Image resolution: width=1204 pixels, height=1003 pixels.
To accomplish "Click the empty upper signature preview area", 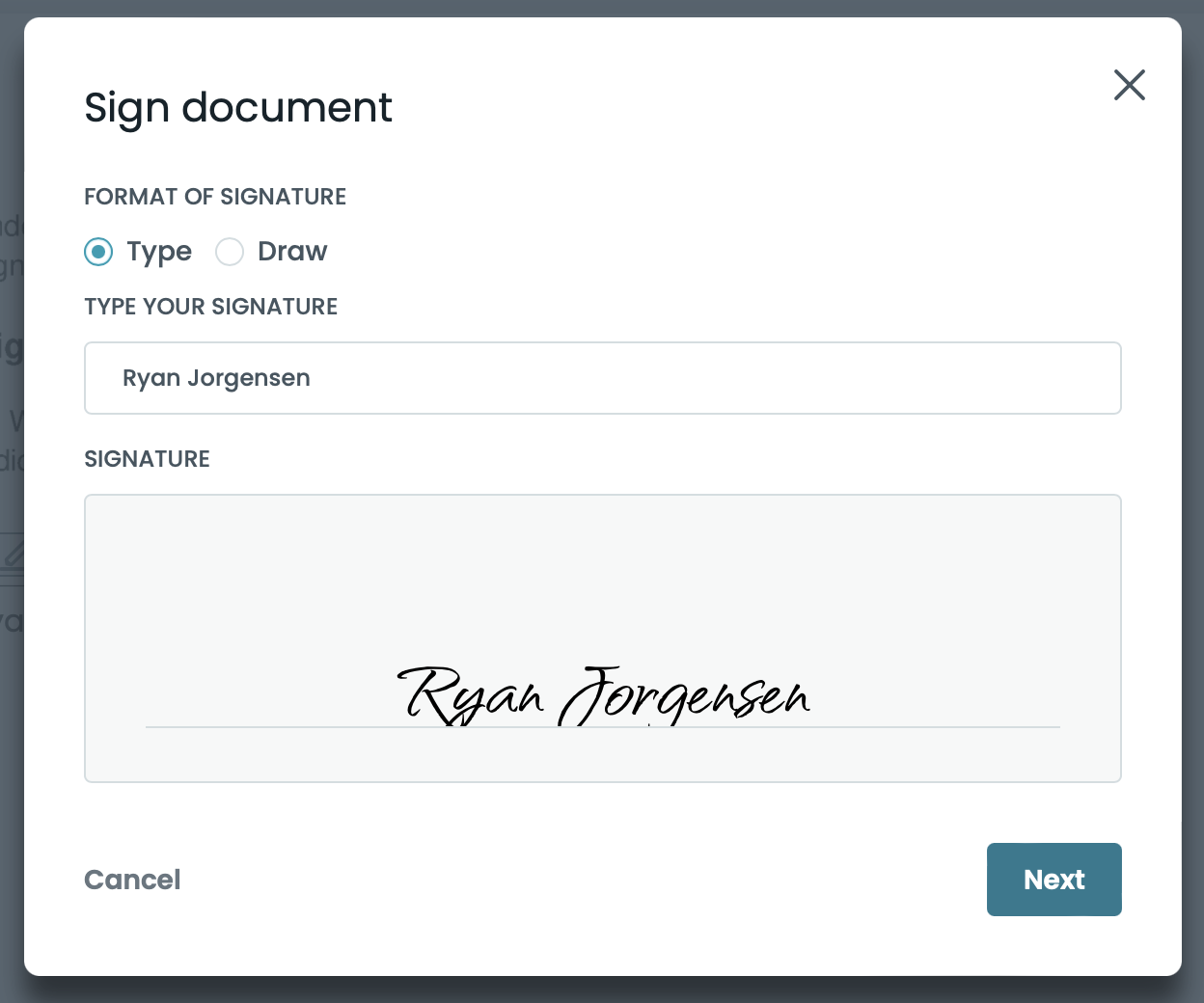I will click(602, 569).
